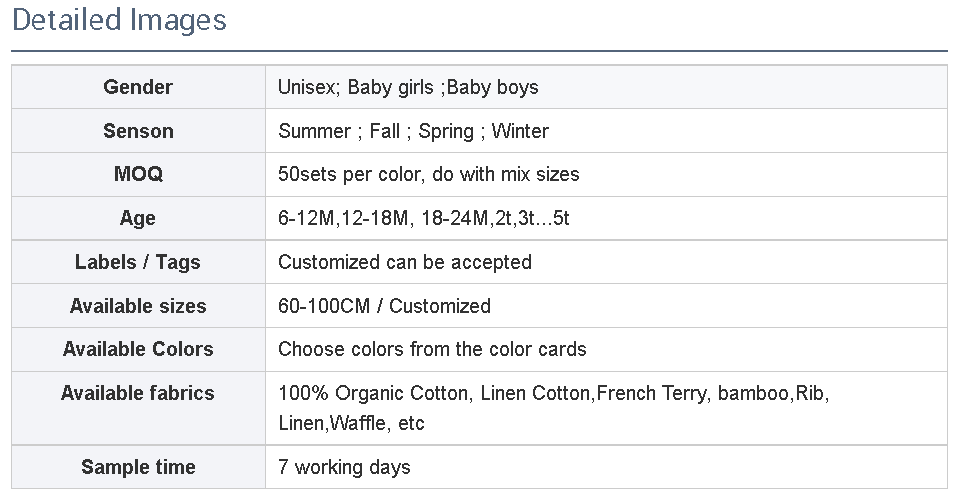Click Choose colors from the color cards

(x=432, y=349)
